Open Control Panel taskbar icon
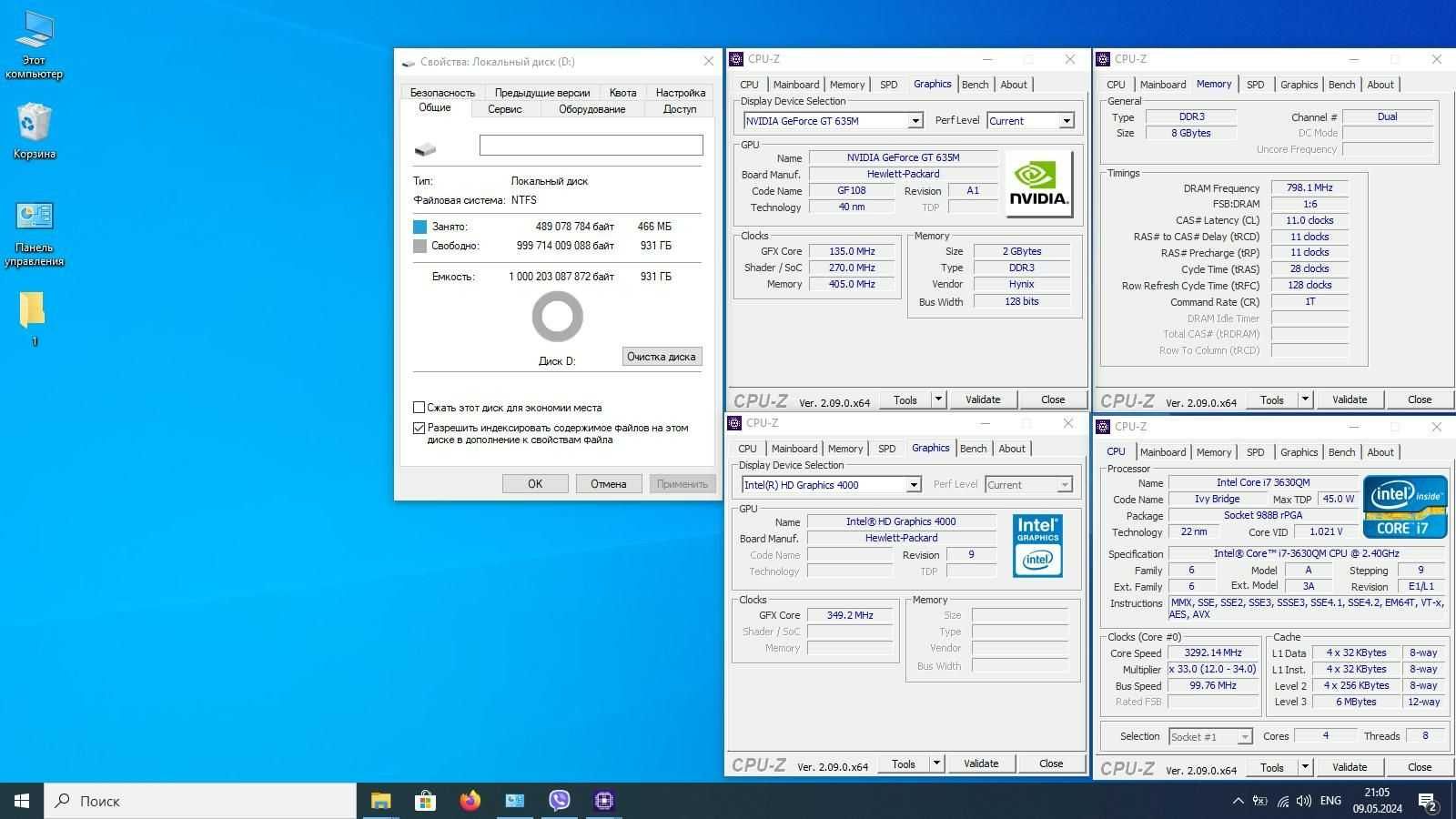The width and height of the screenshot is (1456, 819). [x=514, y=801]
